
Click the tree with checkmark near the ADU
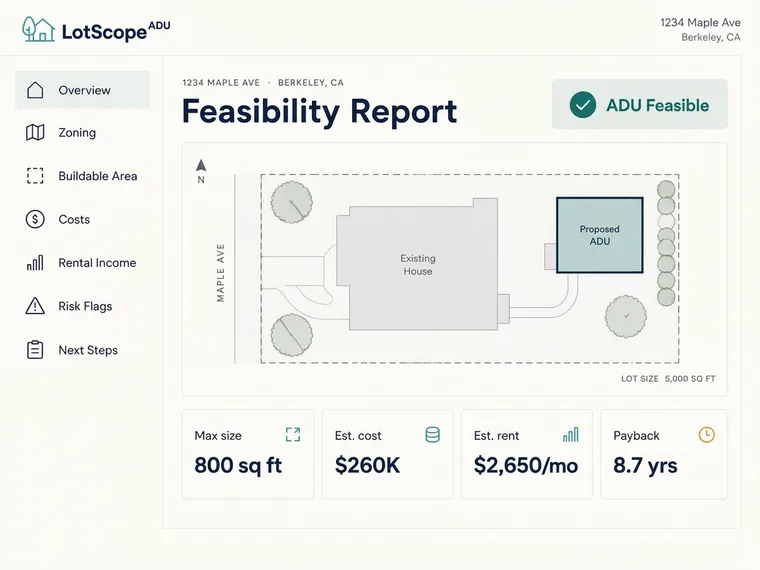pos(626,317)
